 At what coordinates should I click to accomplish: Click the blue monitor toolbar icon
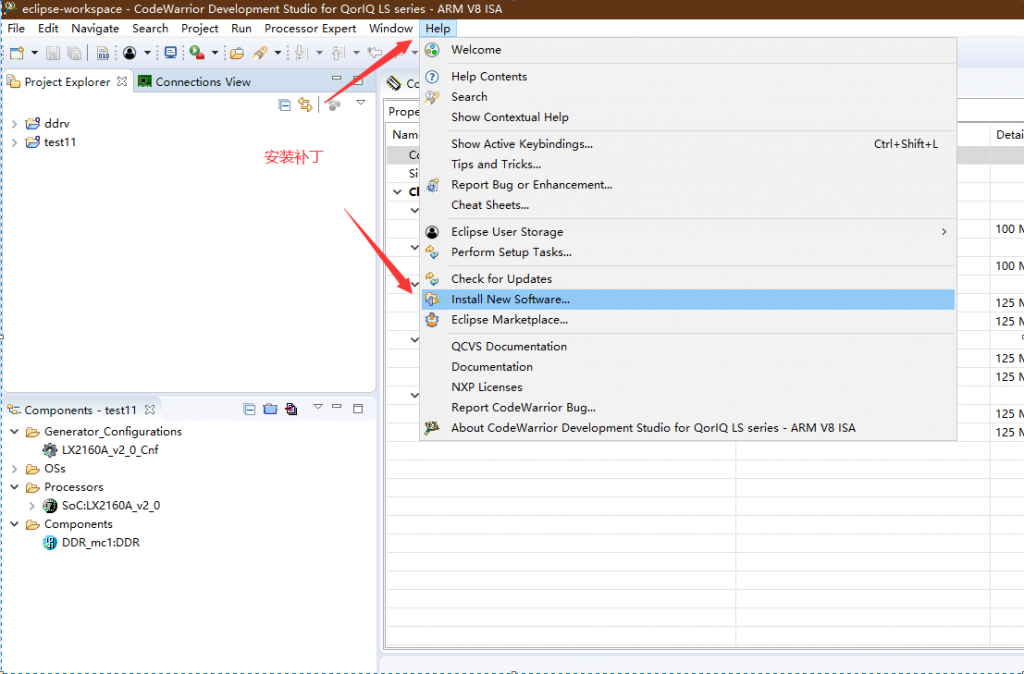(x=170, y=53)
